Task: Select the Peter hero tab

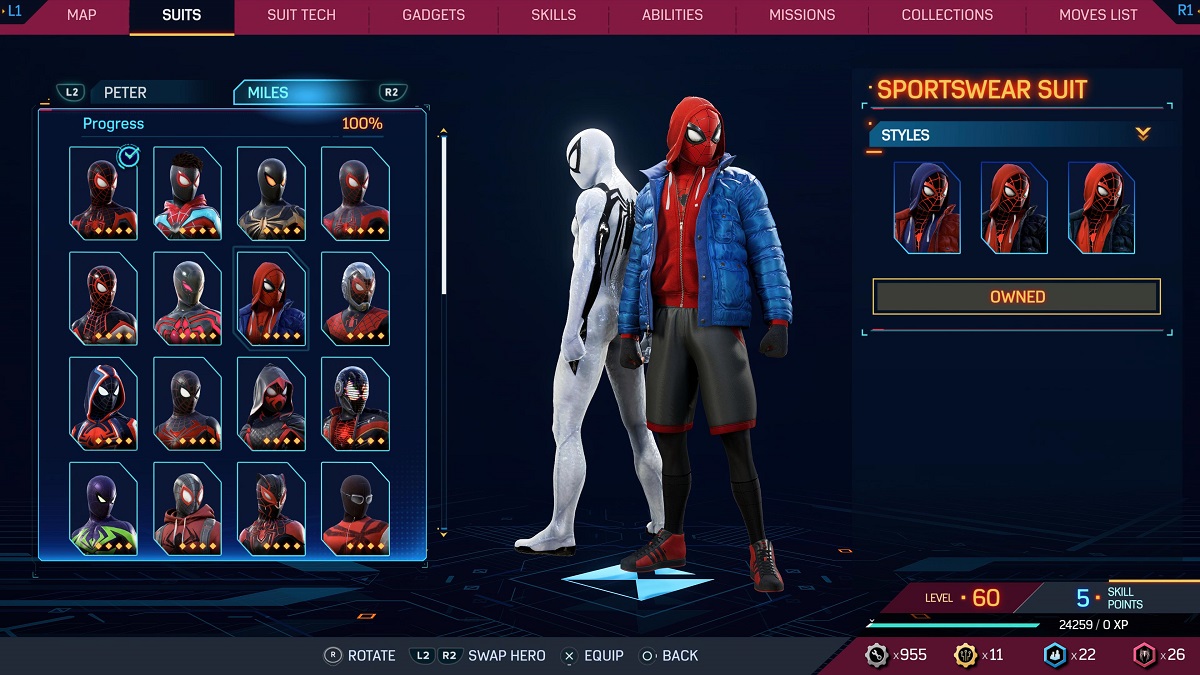Action: [125, 93]
